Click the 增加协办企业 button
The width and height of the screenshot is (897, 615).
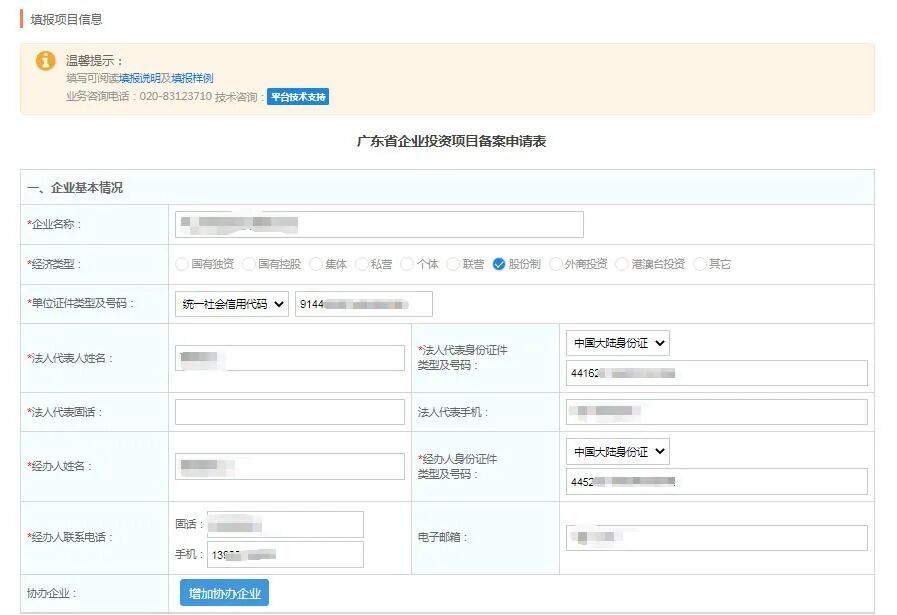tap(224, 593)
